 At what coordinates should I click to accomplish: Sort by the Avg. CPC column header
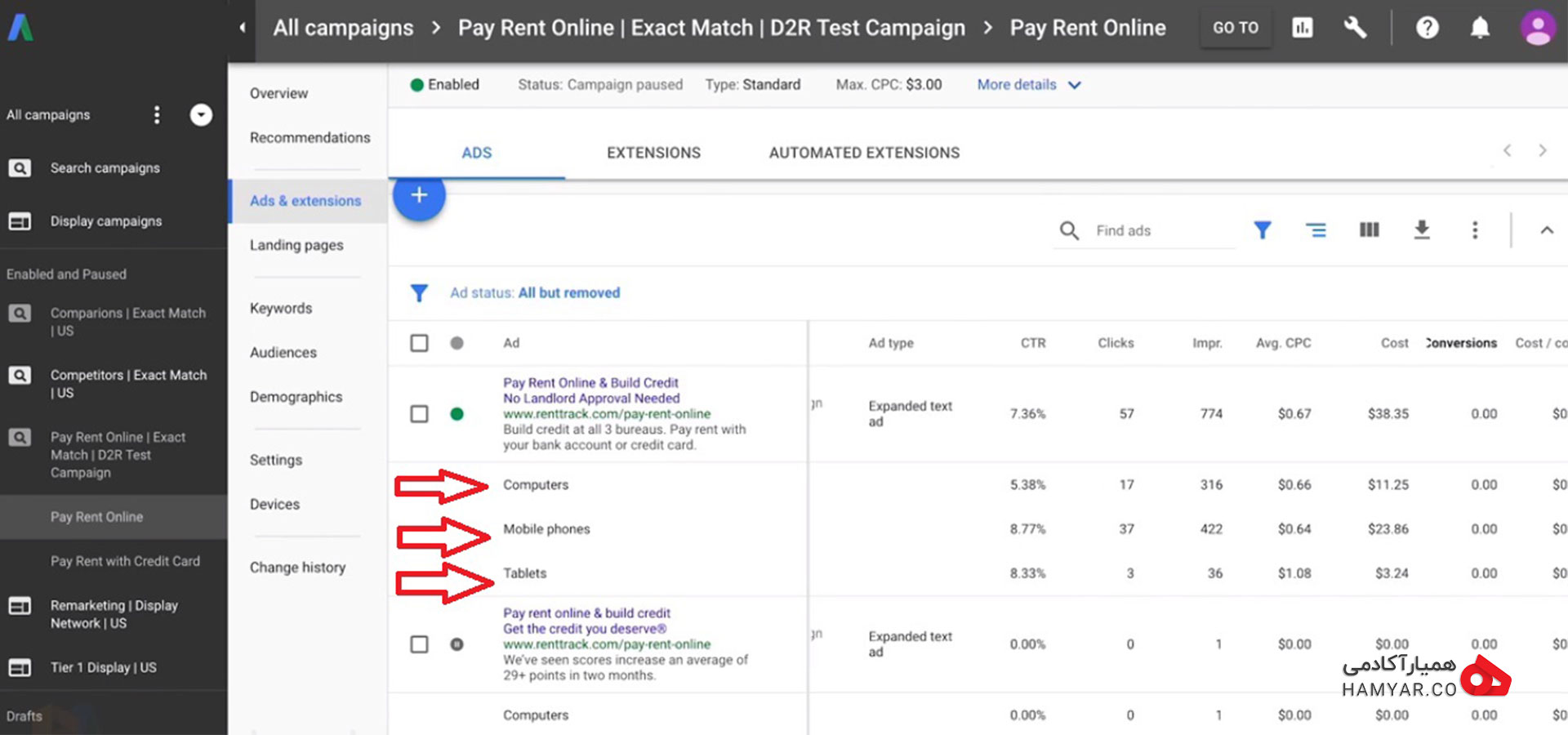pyautogui.click(x=1283, y=343)
